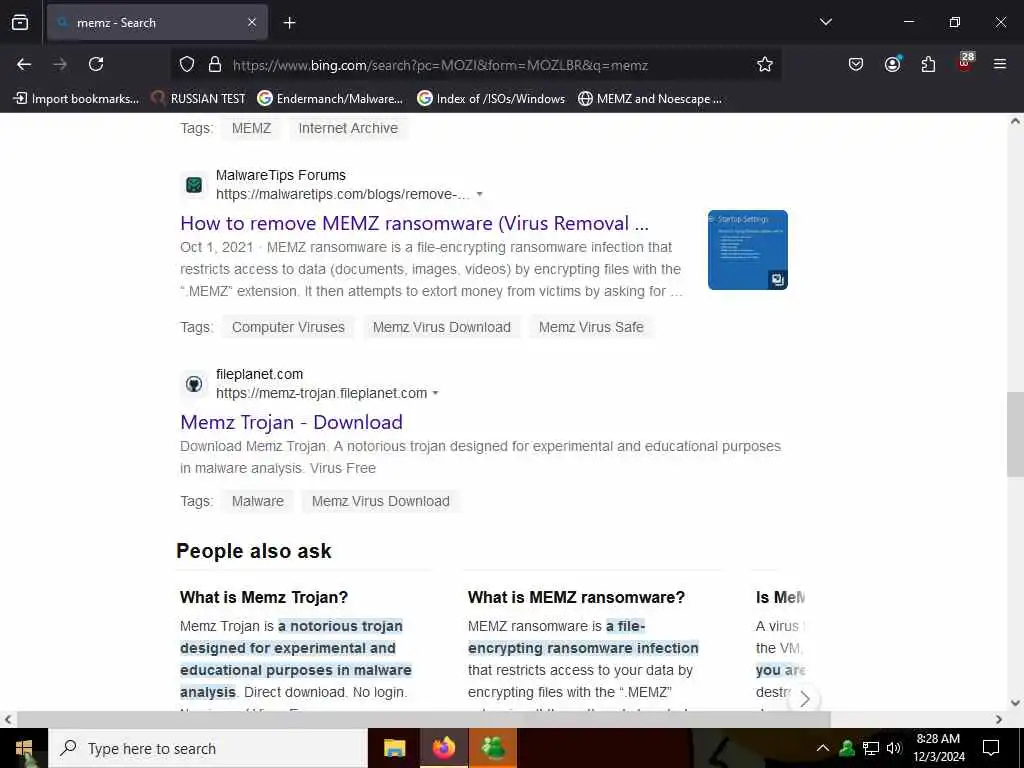Select the 'MEMZ' tag chip

tap(251, 128)
